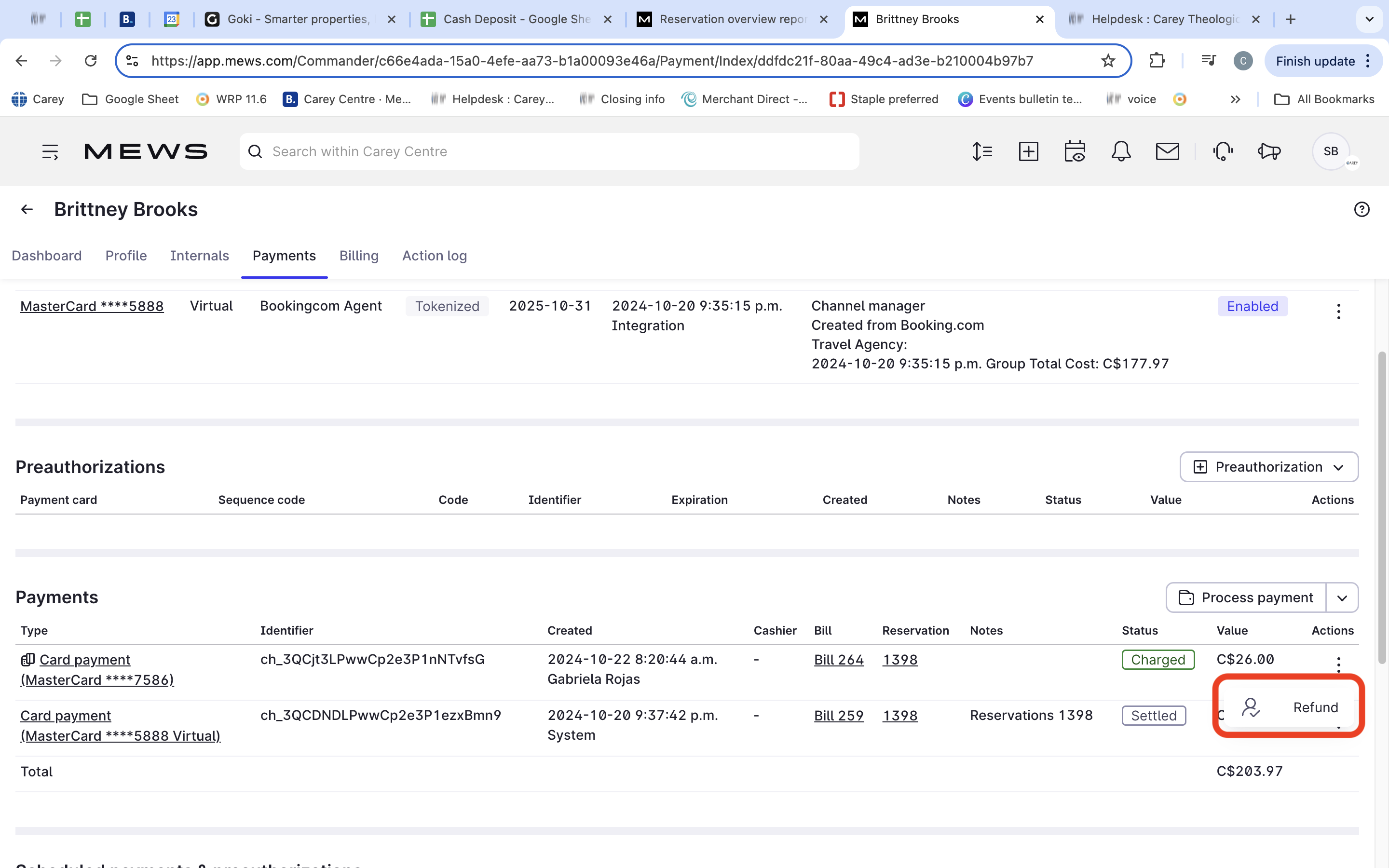Click the help question mark icon
The height and width of the screenshot is (868, 1389).
point(1362,210)
